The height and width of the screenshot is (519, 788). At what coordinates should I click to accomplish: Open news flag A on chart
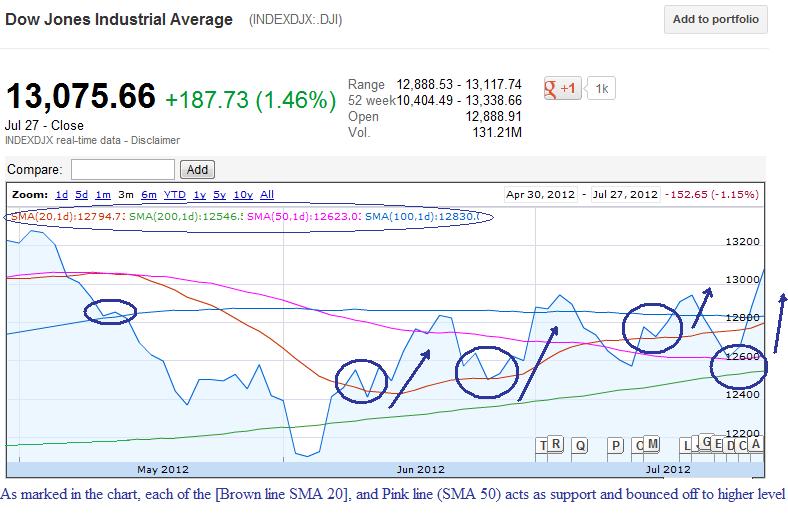[x=755, y=444]
